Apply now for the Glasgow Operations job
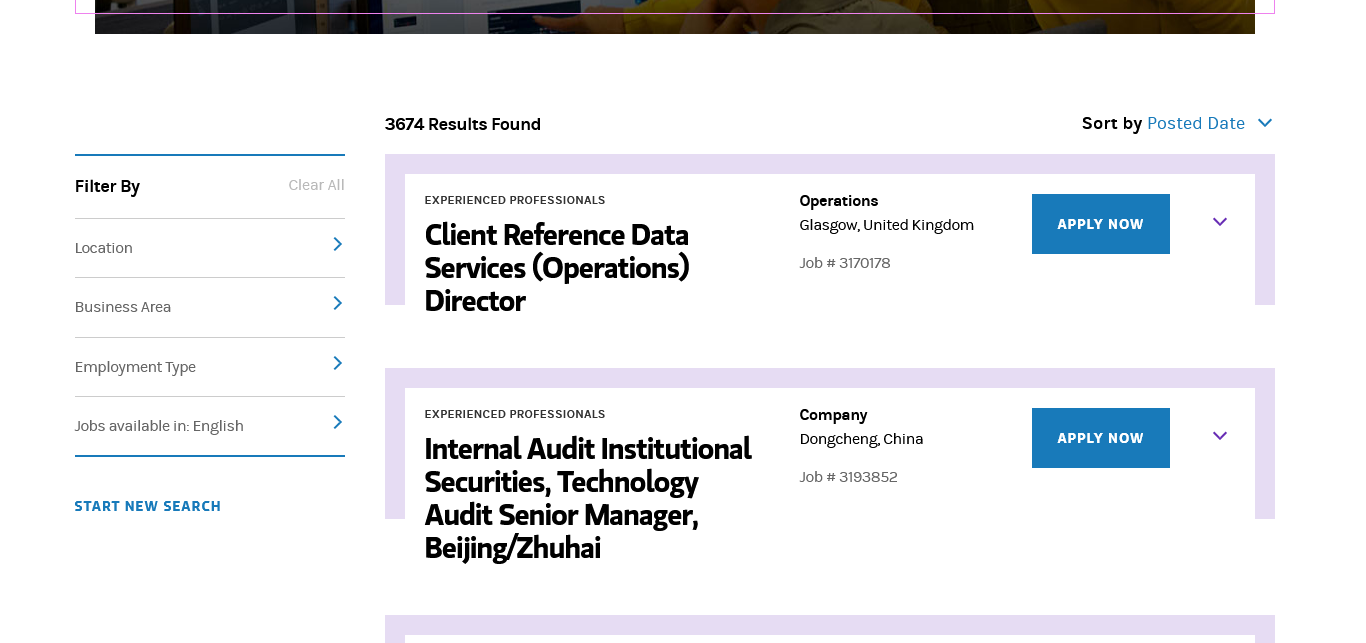This screenshot has width=1366, height=643. click(x=1100, y=224)
